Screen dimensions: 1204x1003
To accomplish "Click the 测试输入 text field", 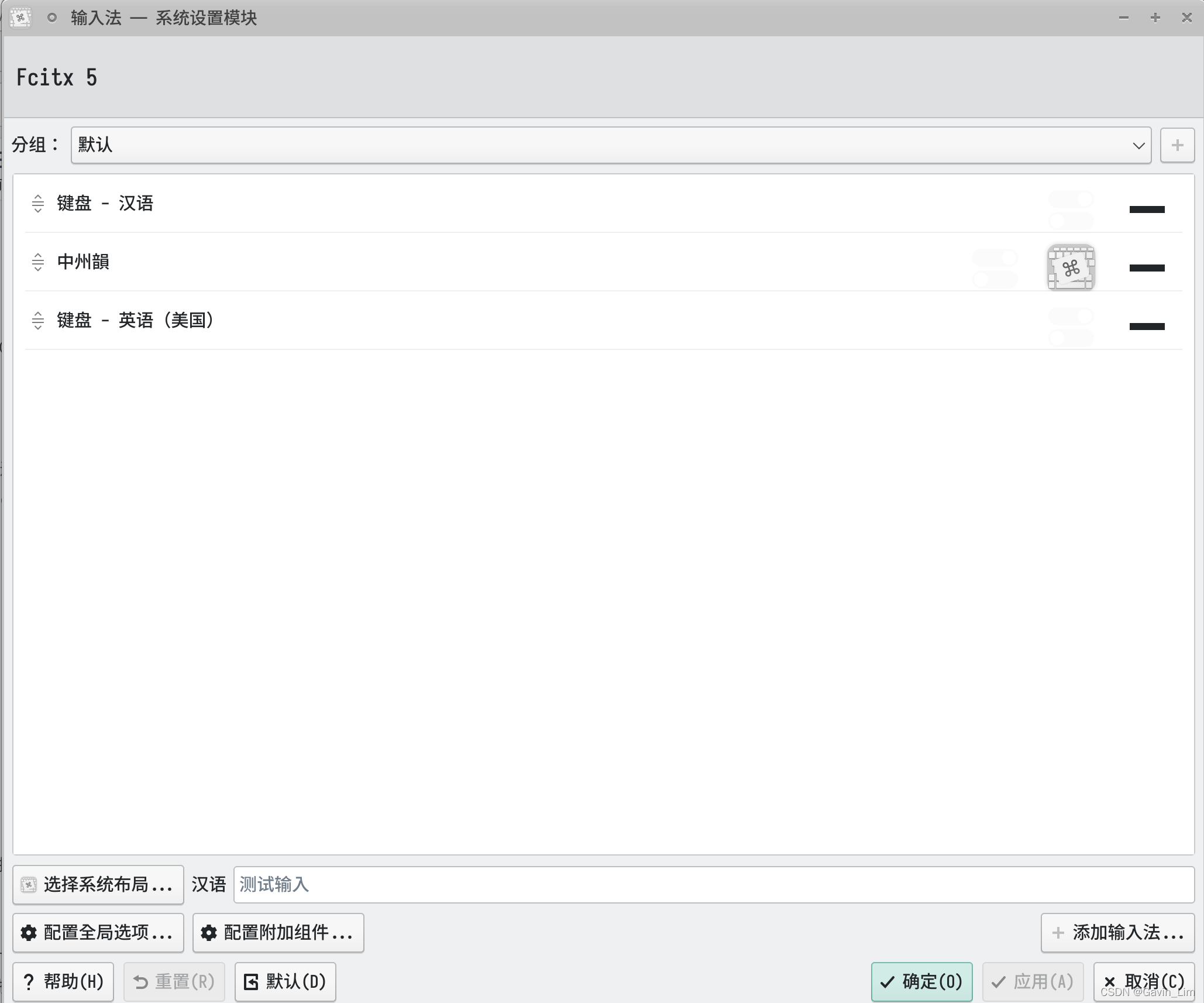I will click(713, 884).
